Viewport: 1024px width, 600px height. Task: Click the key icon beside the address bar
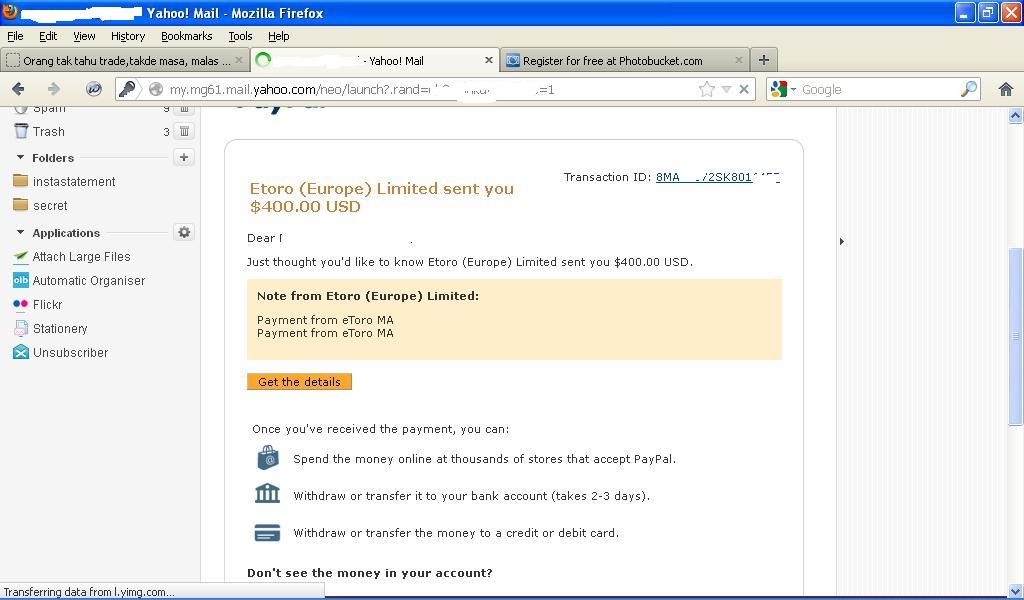pos(127,89)
